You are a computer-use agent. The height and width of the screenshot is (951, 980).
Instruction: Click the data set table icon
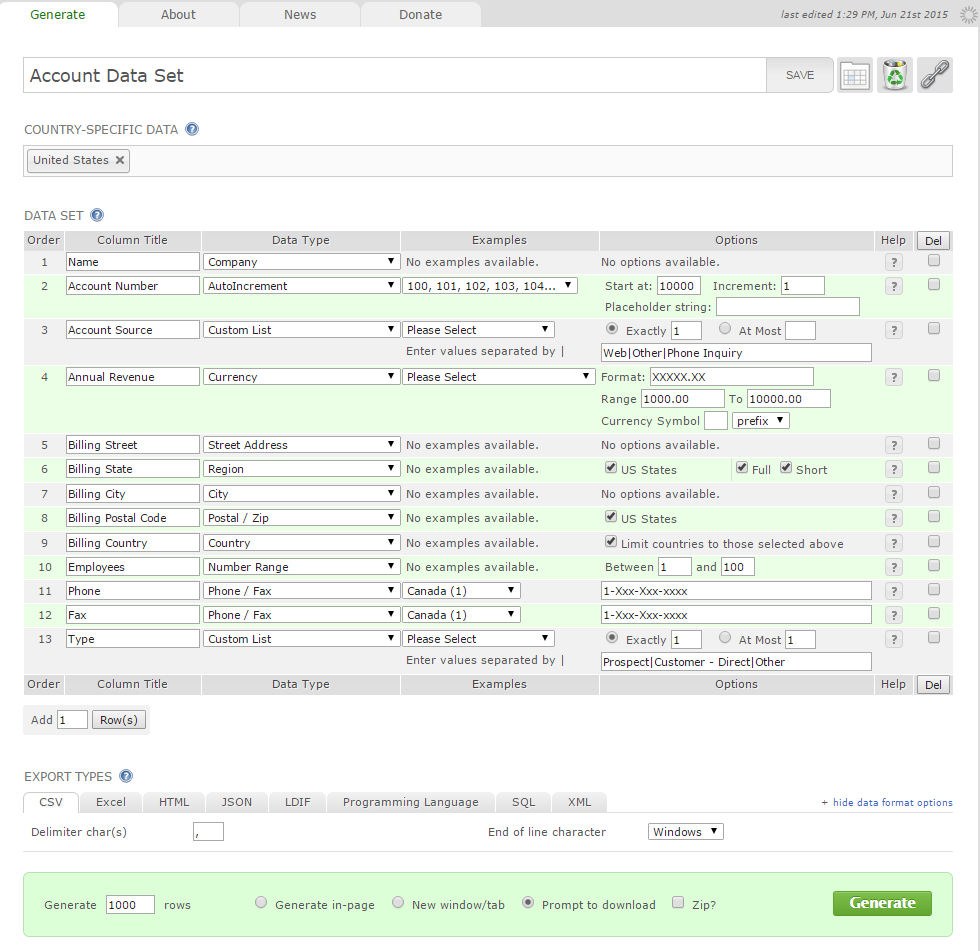[x=855, y=75]
